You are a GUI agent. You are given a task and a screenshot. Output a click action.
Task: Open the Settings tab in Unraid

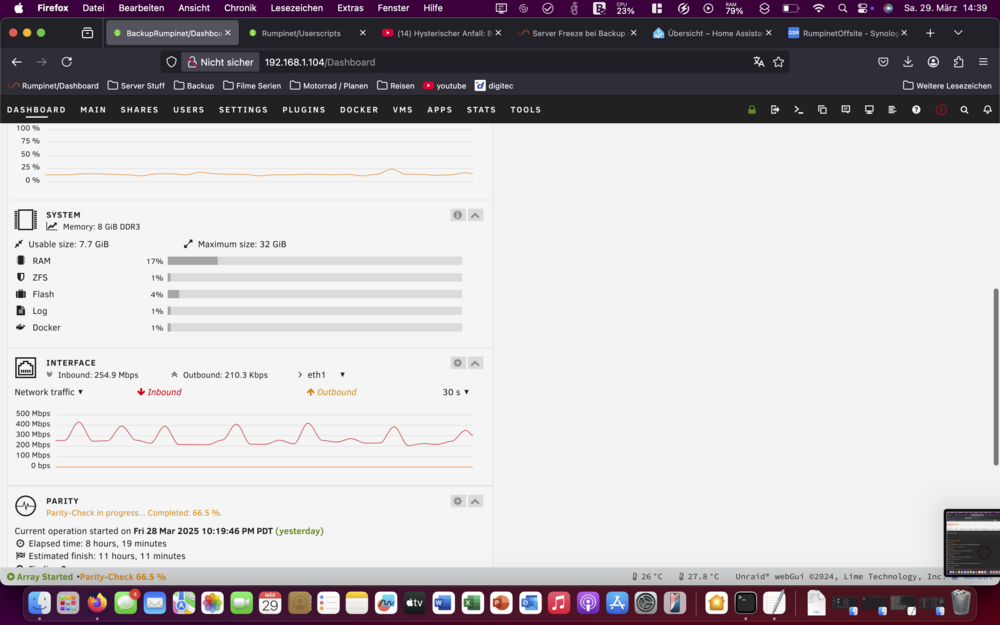point(244,110)
